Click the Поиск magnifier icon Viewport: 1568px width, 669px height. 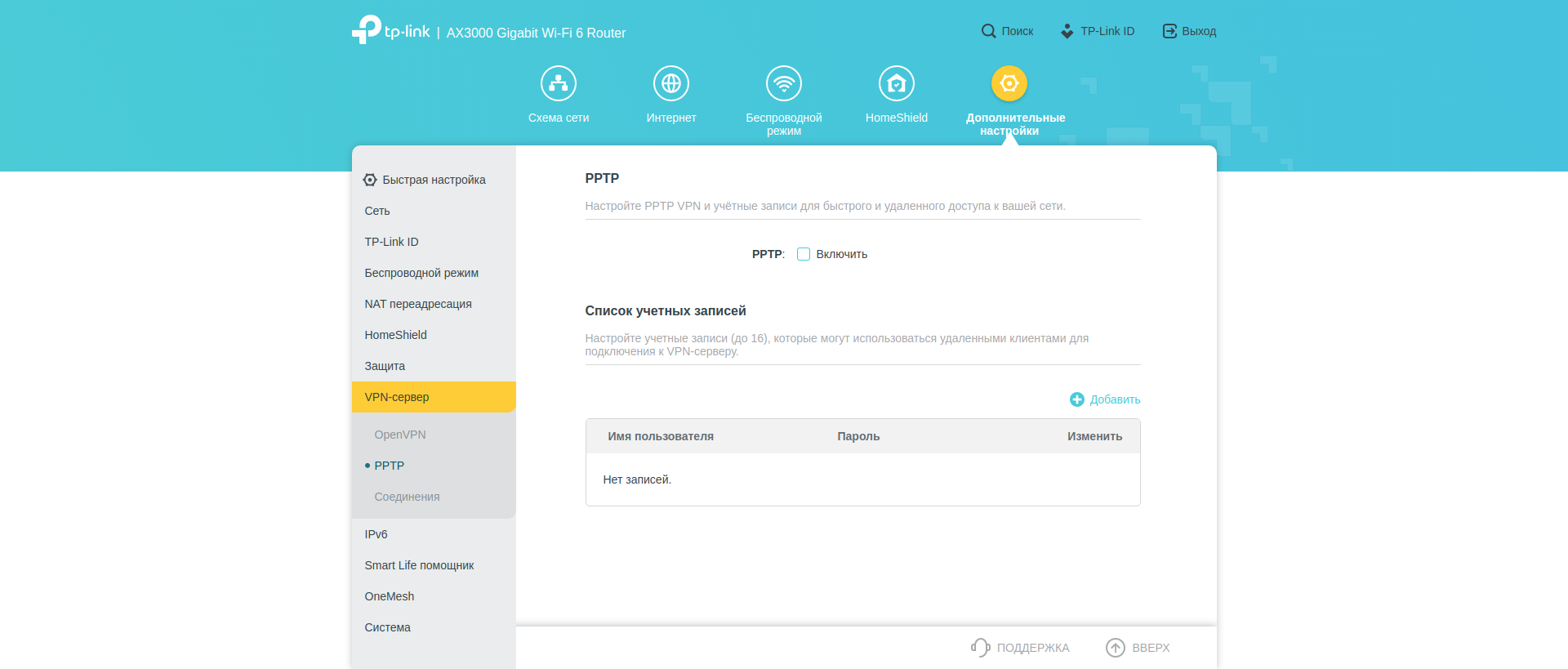pyautogui.click(x=988, y=31)
